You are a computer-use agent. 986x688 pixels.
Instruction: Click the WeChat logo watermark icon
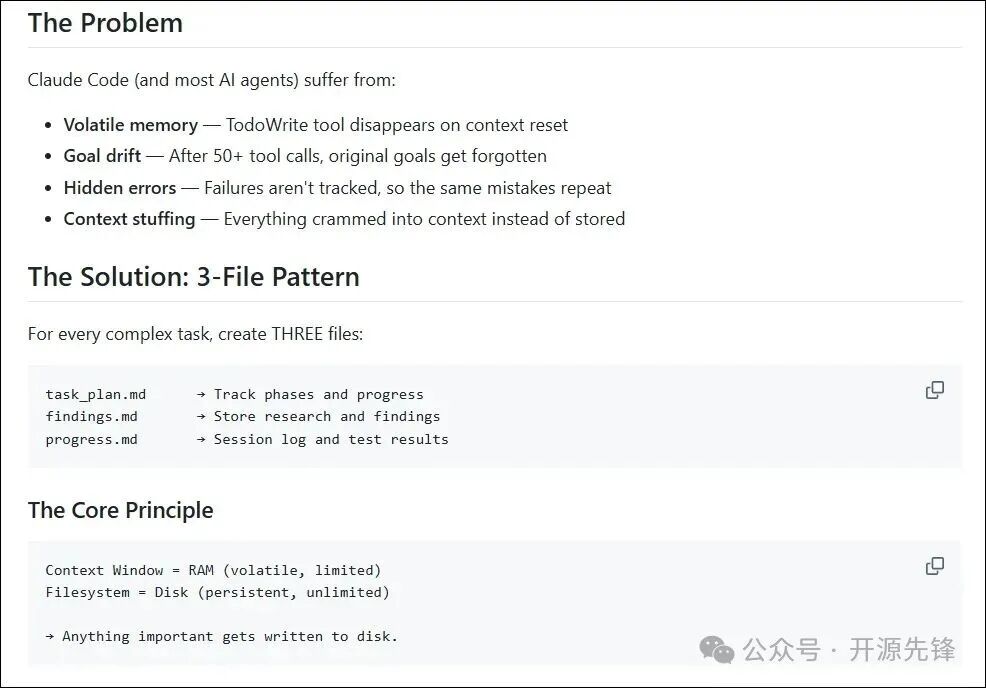click(716, 650)
